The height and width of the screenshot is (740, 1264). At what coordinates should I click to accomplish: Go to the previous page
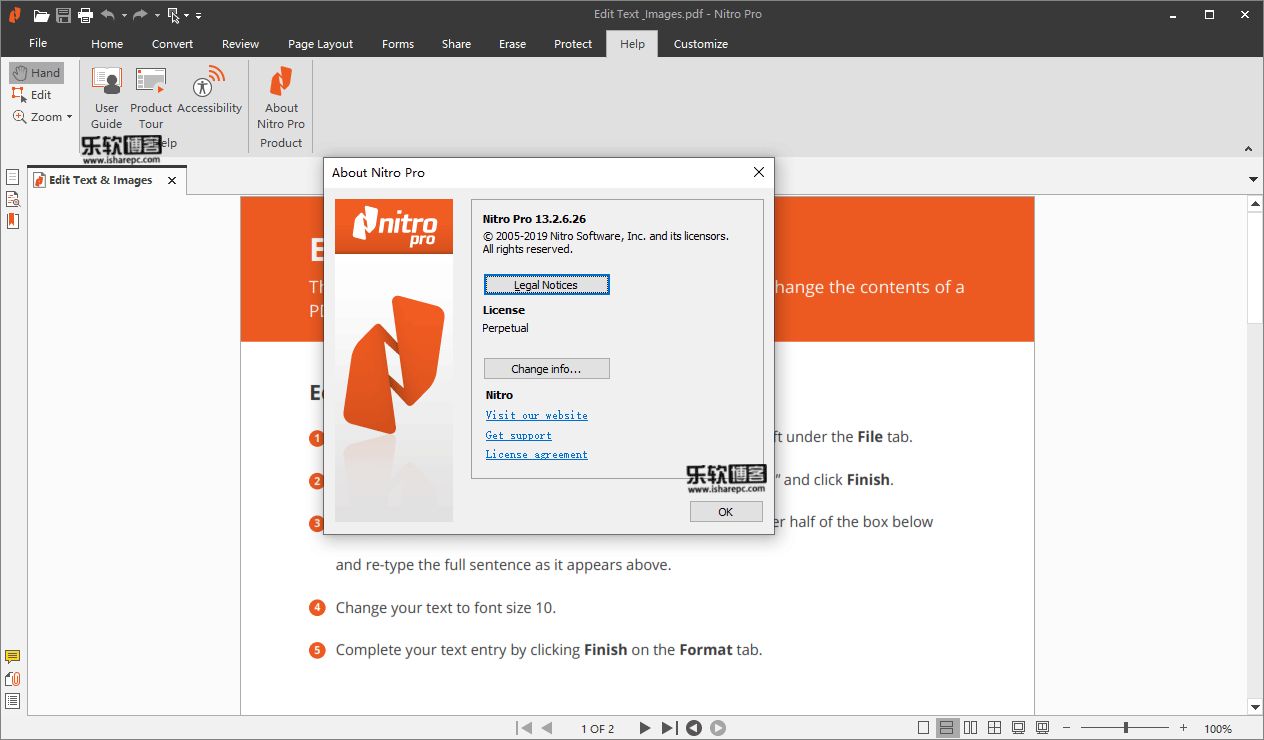547,728
